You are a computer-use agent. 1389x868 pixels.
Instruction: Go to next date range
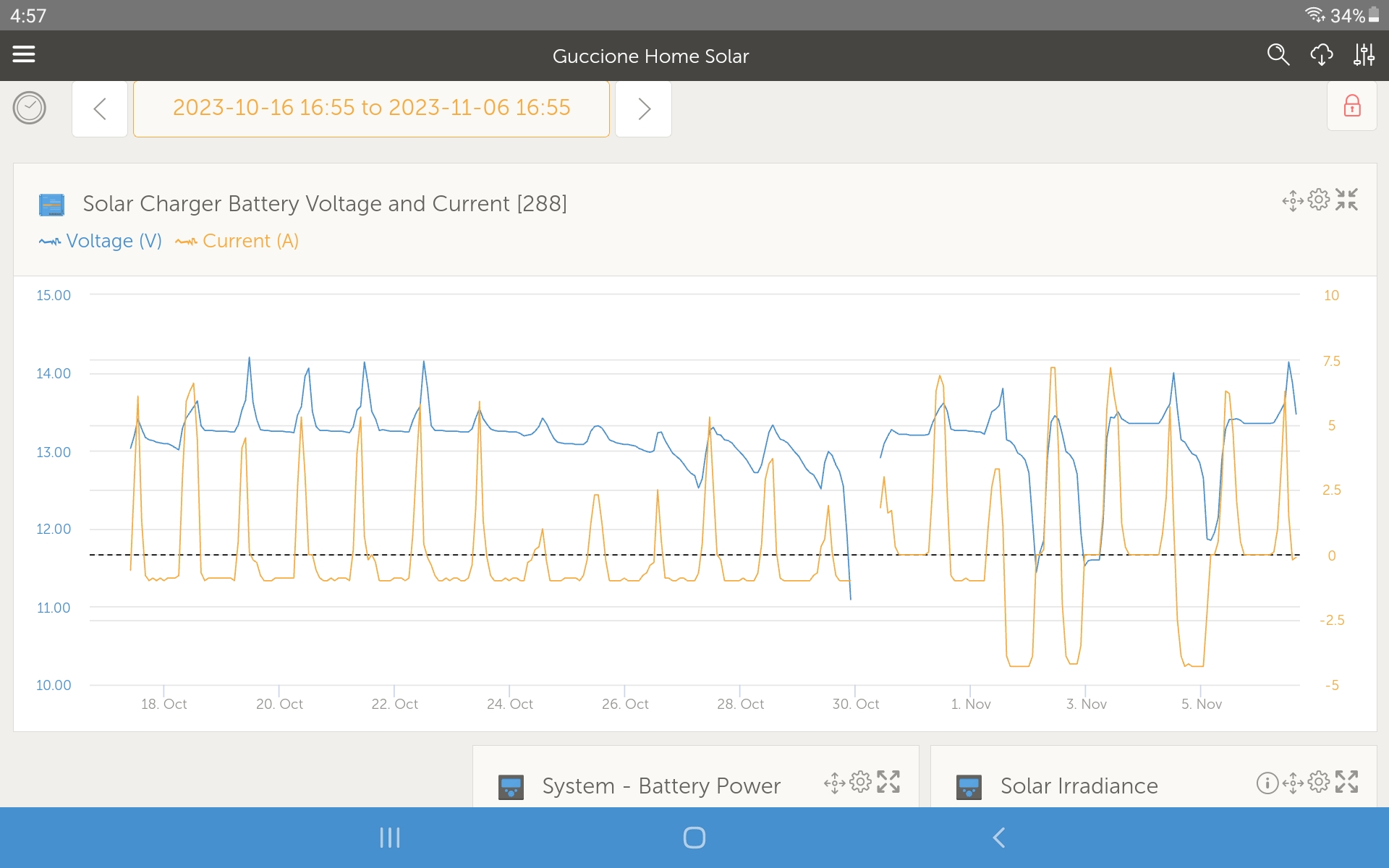tap(643, 109)
